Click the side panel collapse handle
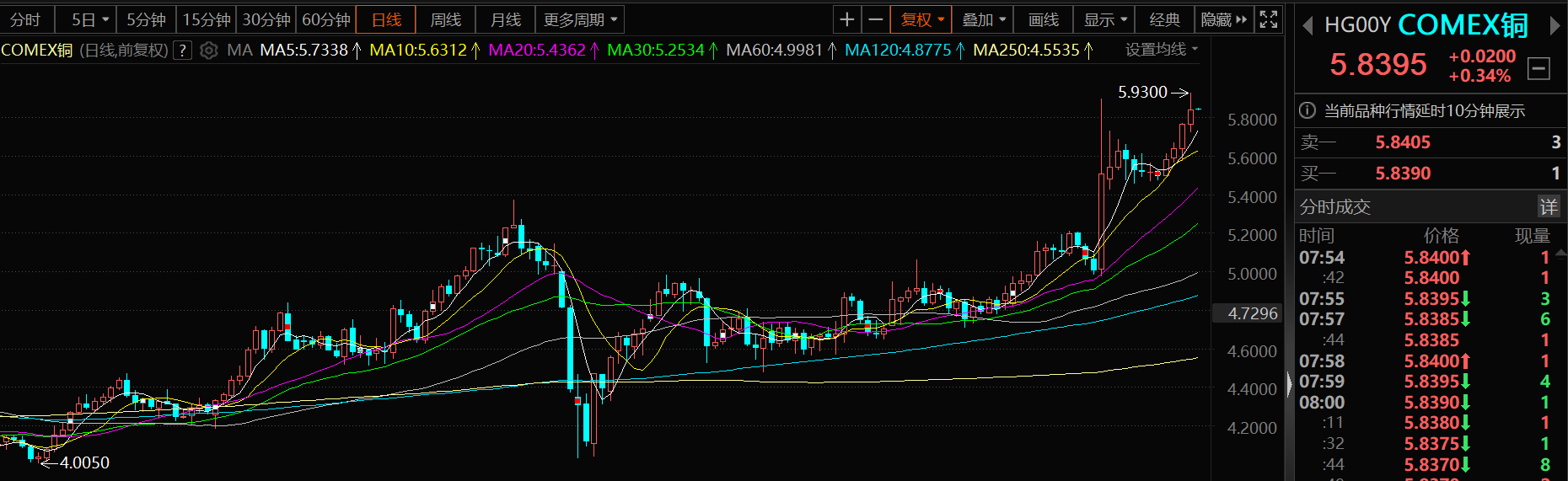This screenshot has width=1568, height=481. coord(1289,385)
